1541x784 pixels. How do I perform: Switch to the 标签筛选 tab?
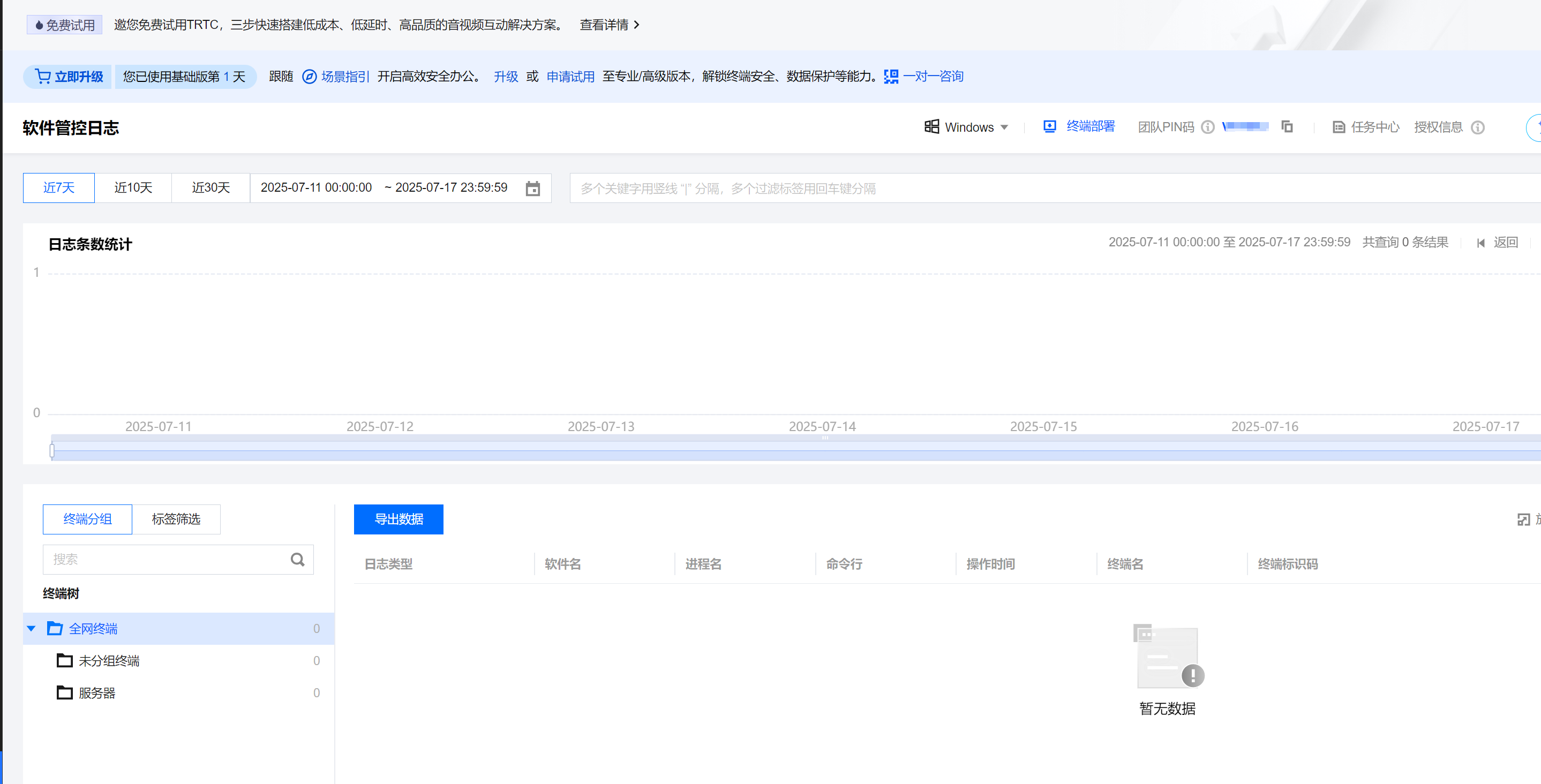[x=176, y=519]
